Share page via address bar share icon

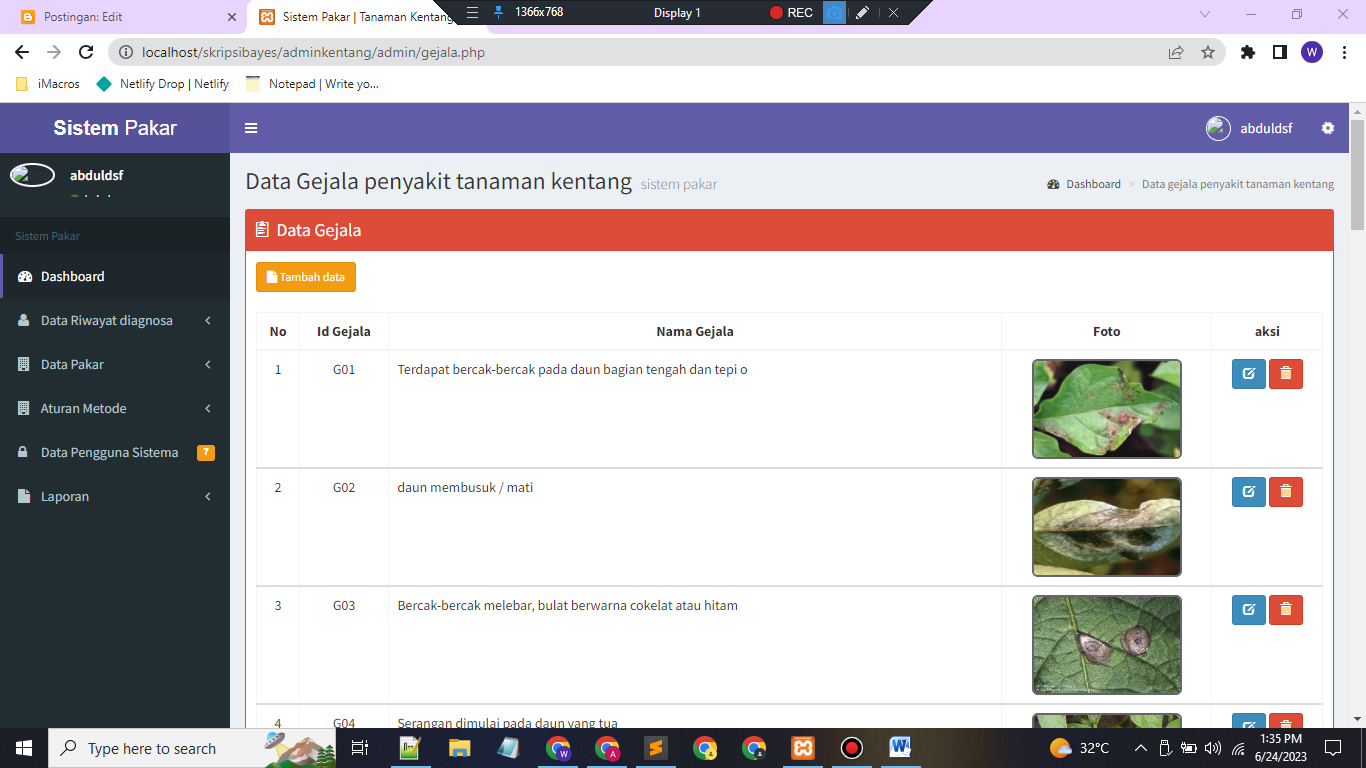coord(1176,52)
